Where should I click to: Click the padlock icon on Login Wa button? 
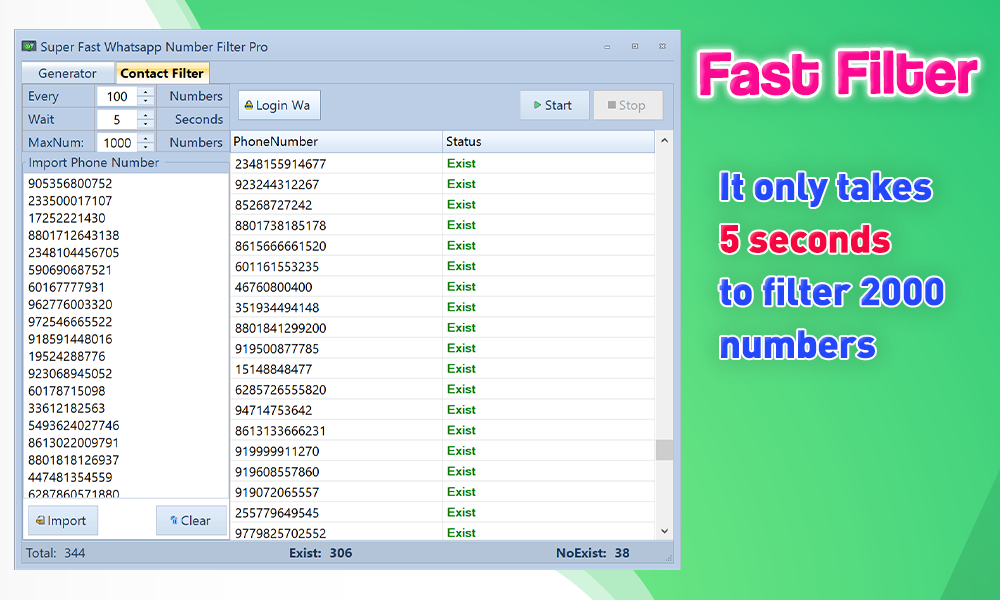249,104
